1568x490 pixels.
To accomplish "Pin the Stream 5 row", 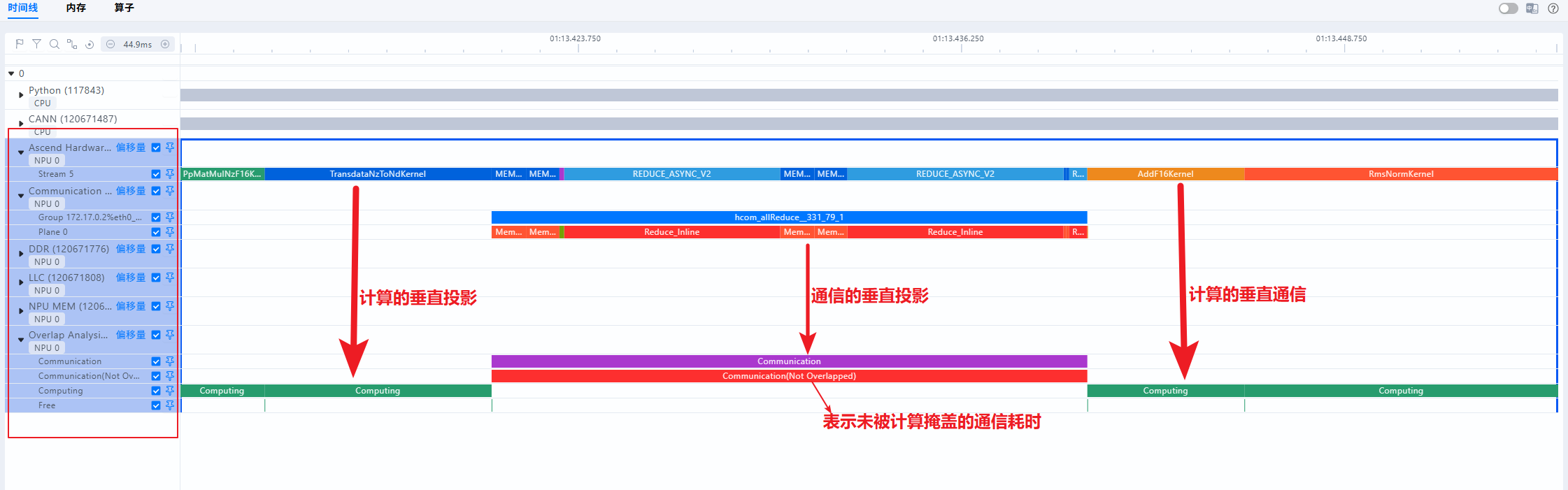I will (170, 174).
